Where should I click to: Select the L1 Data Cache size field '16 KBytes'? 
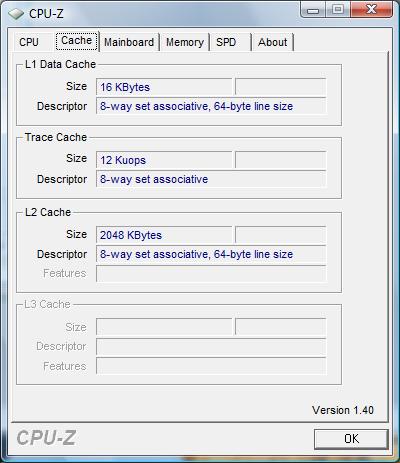(164, 87)
